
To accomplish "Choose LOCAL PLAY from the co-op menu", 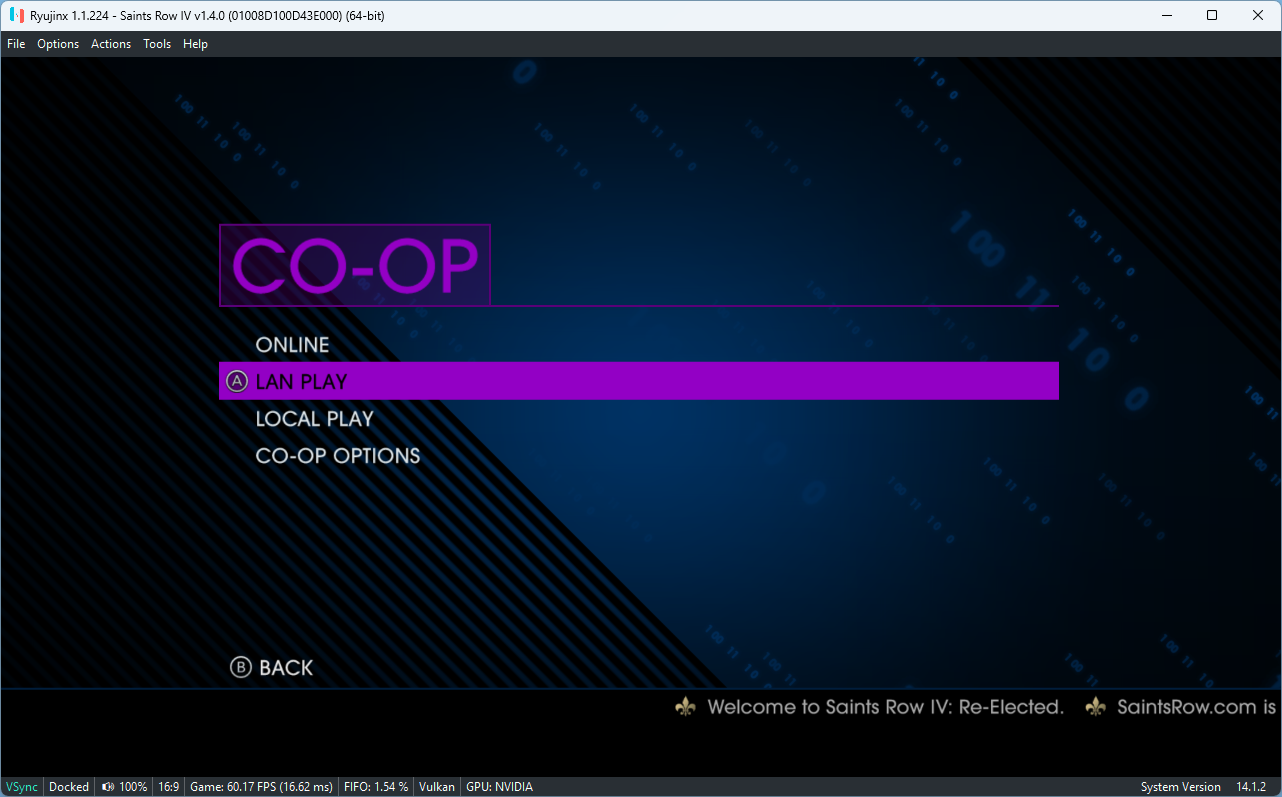I will tap(314, 419).
